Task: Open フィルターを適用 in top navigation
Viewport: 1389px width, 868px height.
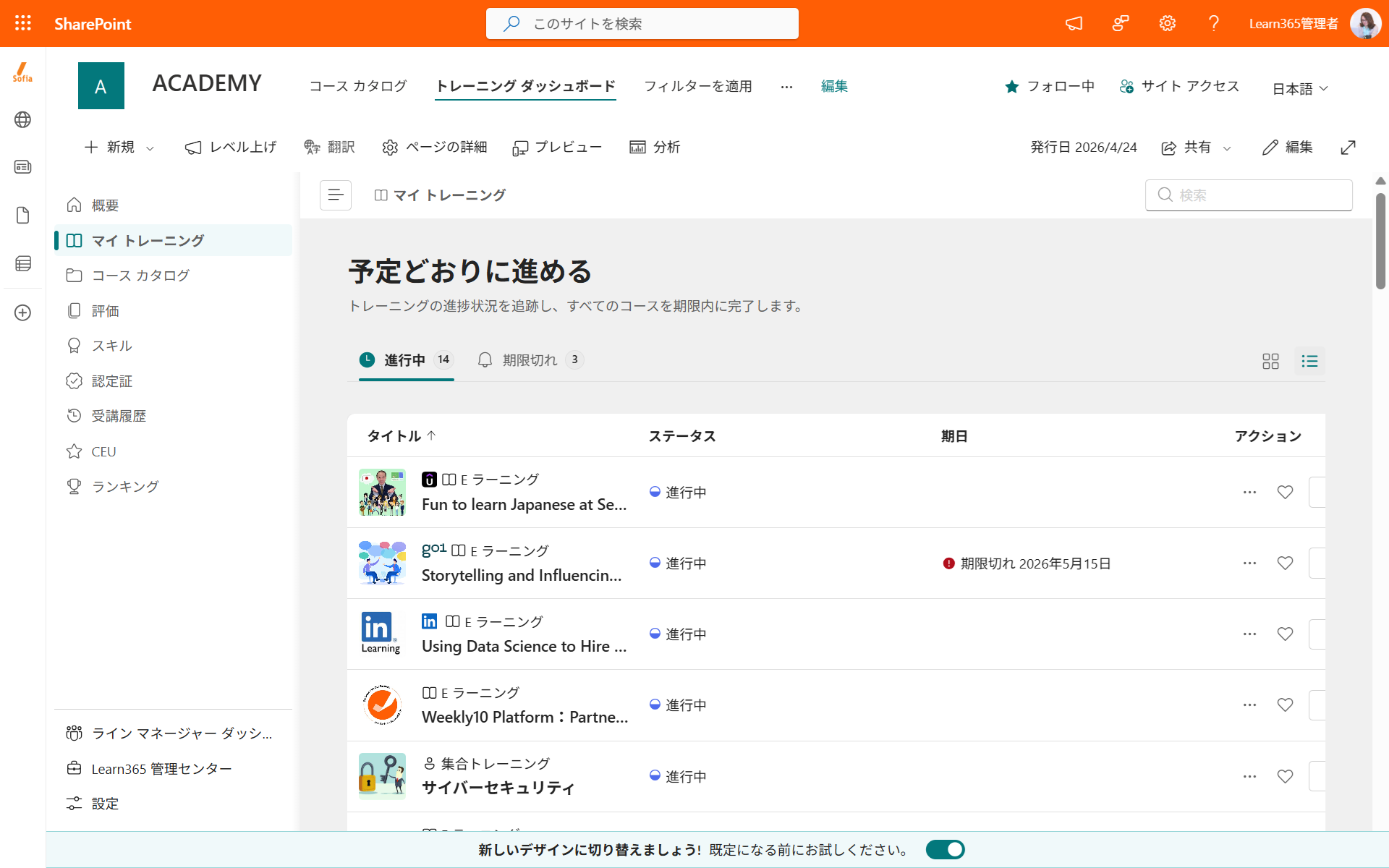Action: 698,87
